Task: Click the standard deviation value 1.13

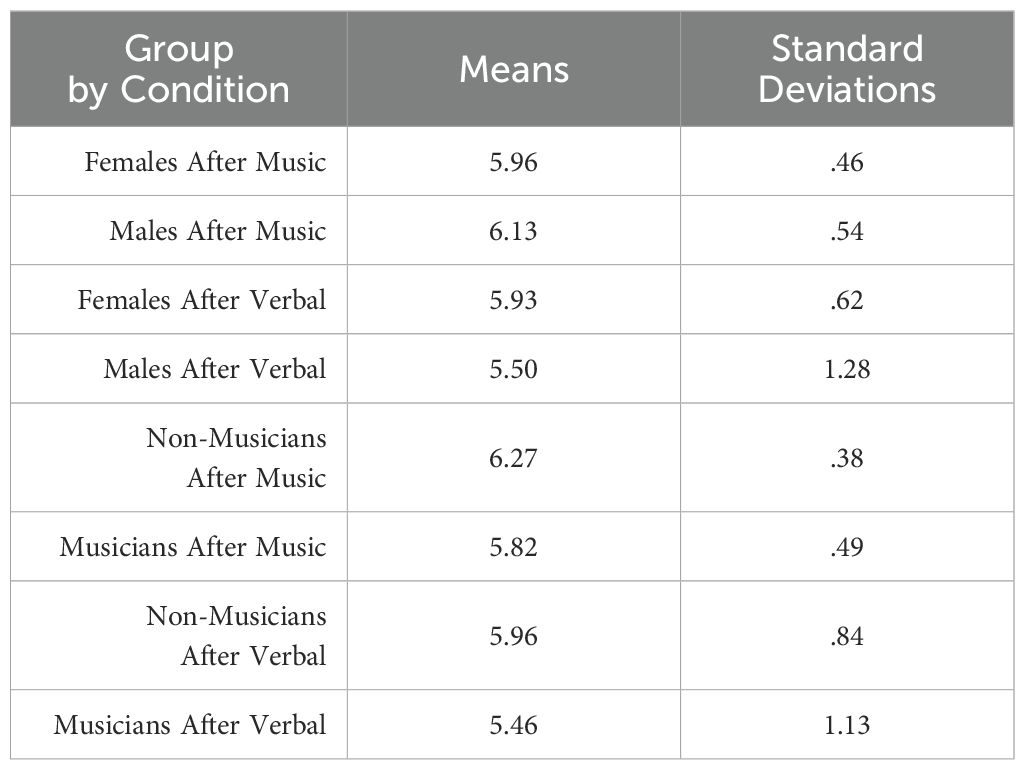Action: pos(847,725)
